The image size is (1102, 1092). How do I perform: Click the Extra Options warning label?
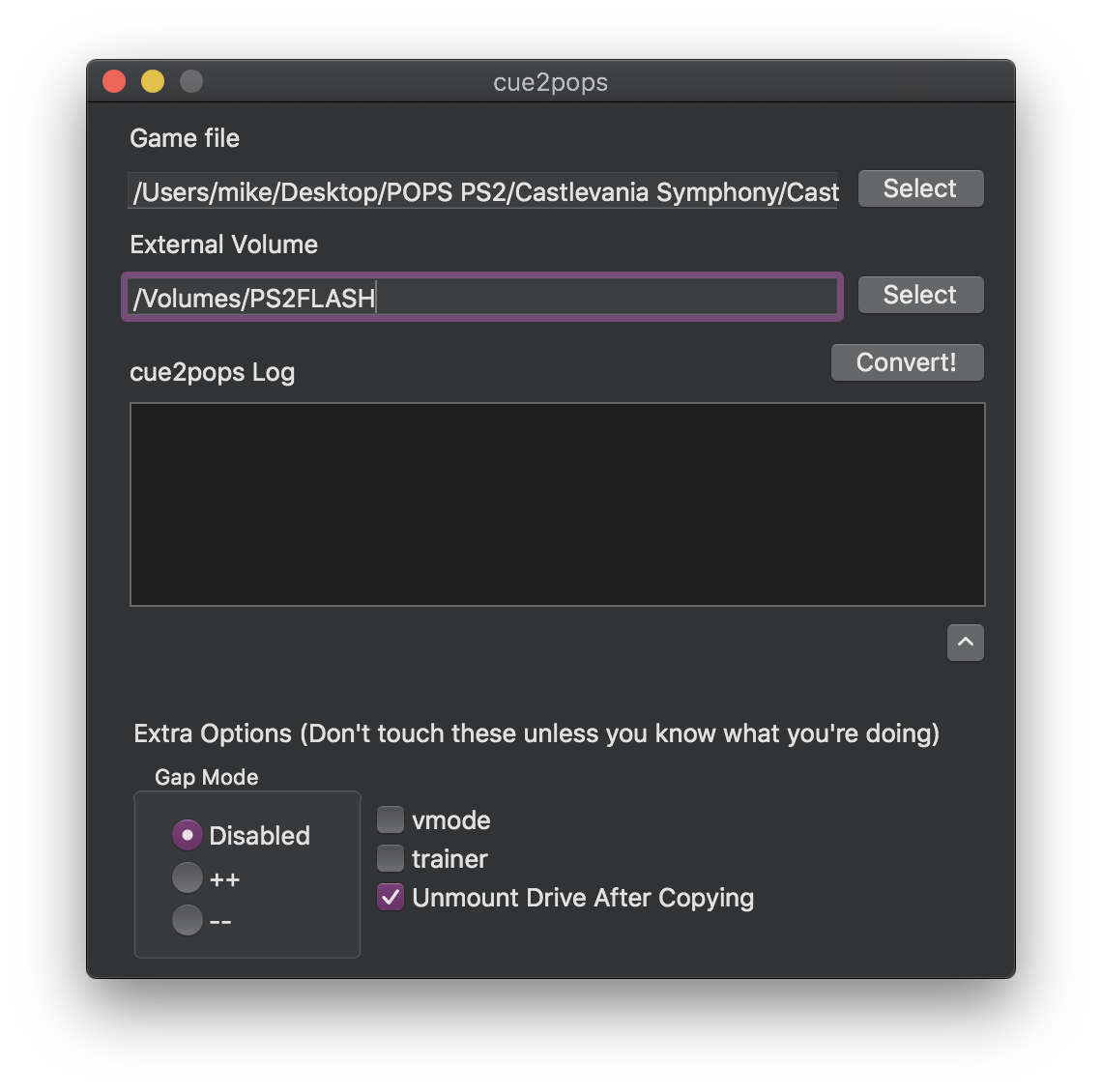click(536, 733)
